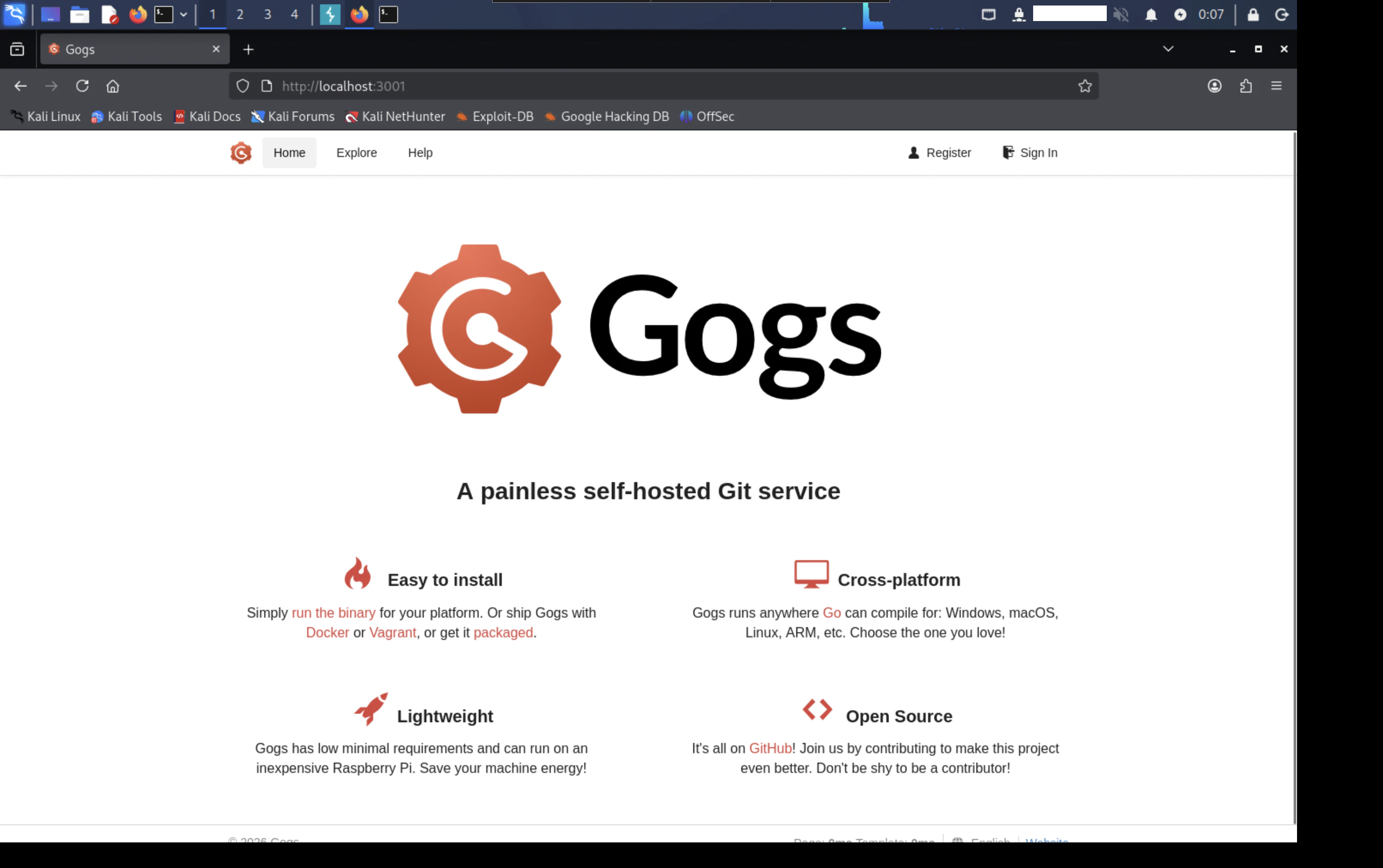Focus the localhost:3001 address bar
1383x868 pixels.
point(664,86)
